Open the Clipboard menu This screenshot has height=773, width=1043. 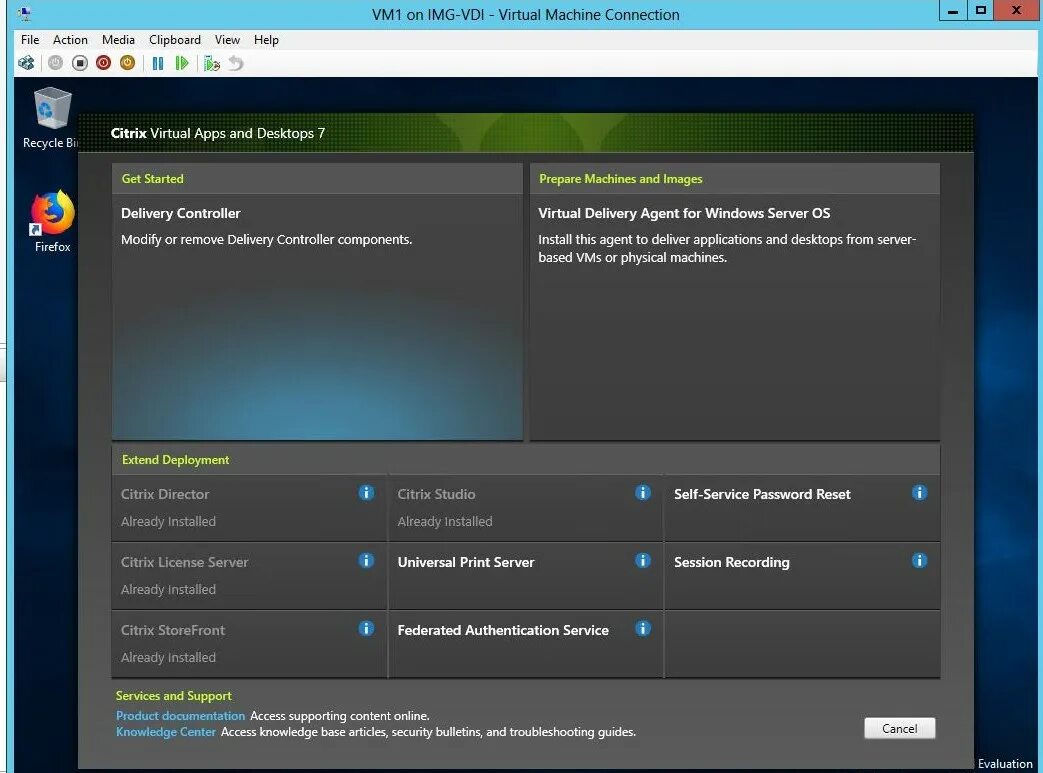175,40
